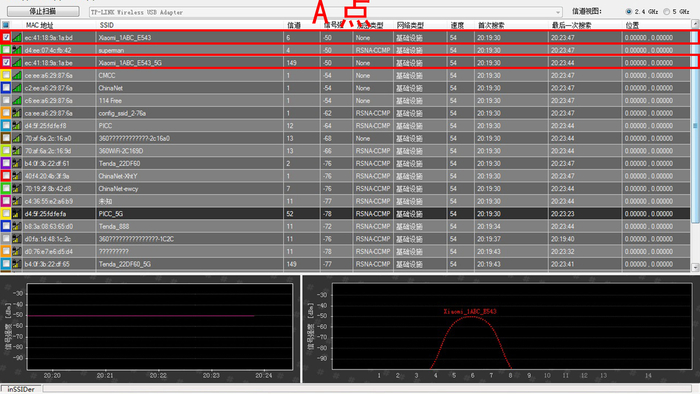Check the ChinaNet network checkbox
The image size is (700, 394).
tap(6, 88)
